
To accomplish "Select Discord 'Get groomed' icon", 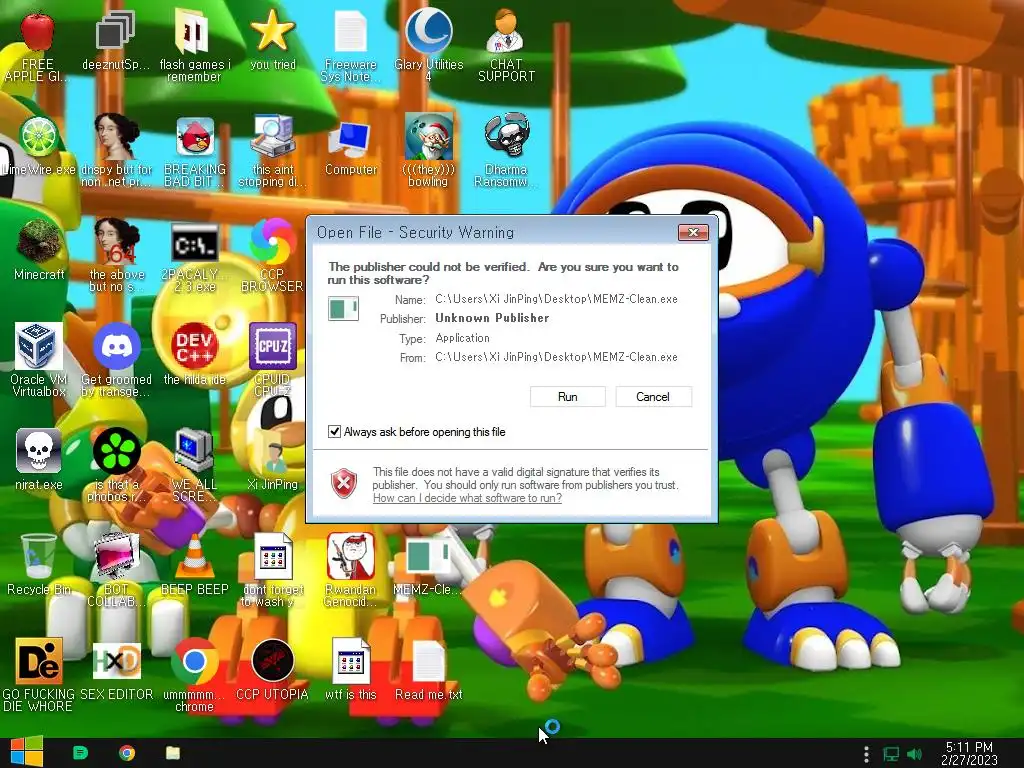I will click(x=116, y=361).
